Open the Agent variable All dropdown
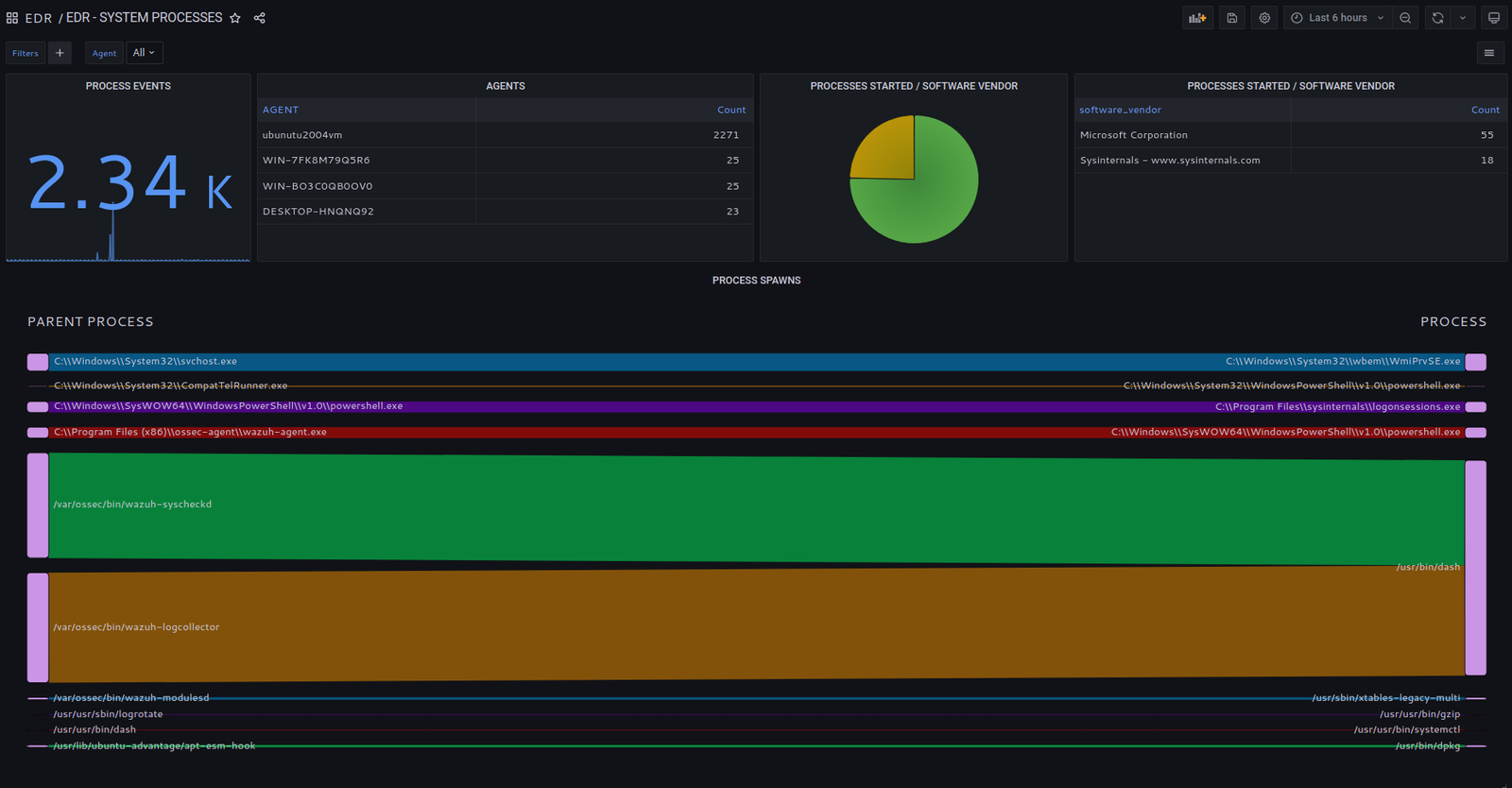Viewport: 1512px width, 788px height. 144,53
